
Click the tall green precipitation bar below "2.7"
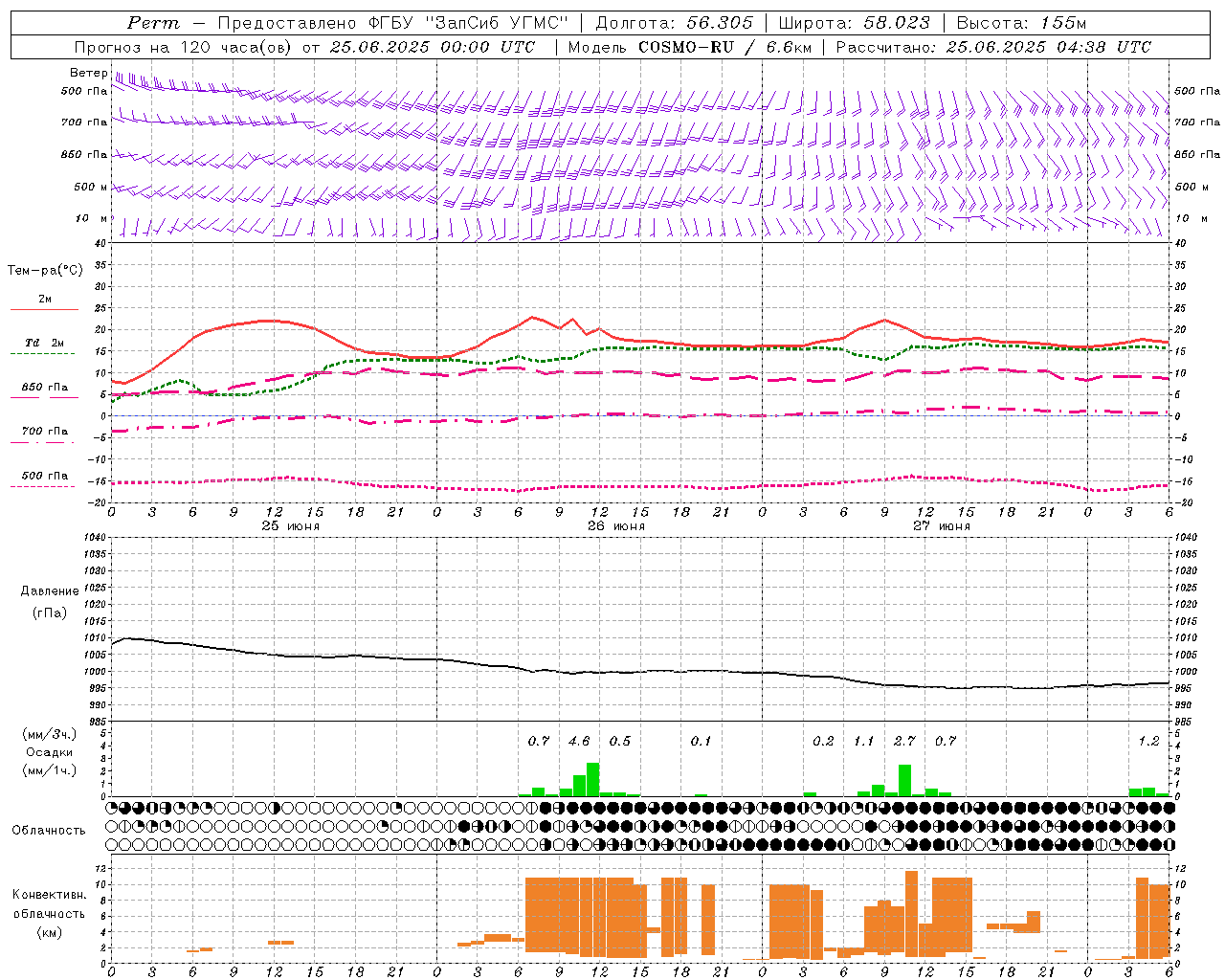pyautogui.click(x=904, y=780)
